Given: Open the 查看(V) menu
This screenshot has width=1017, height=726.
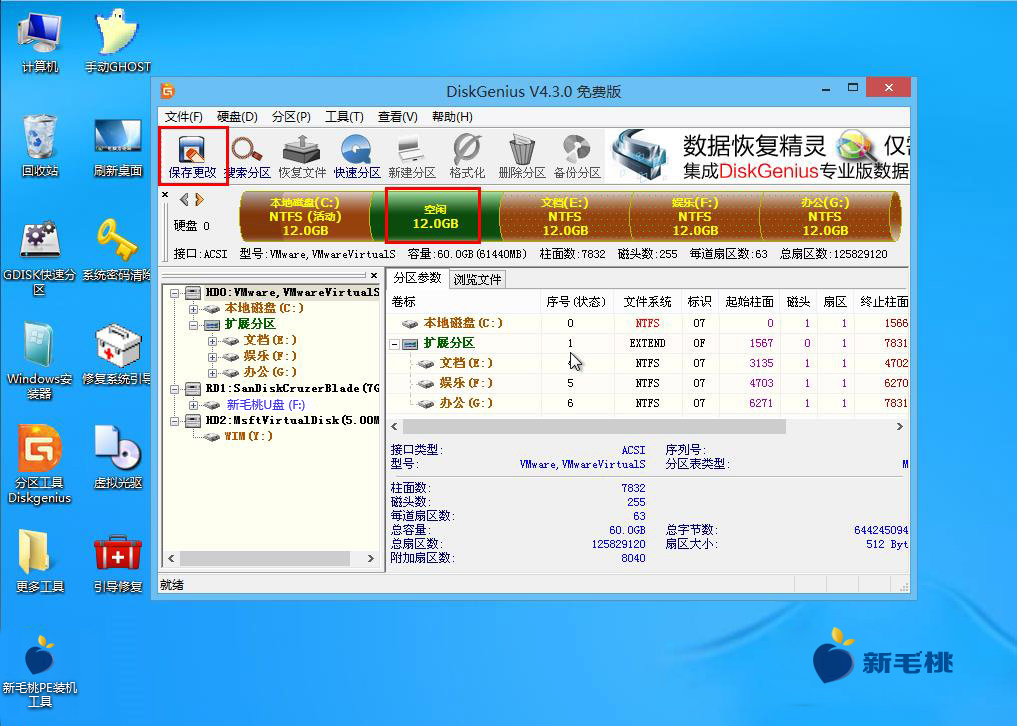Looking at the screenshot, I should coord(398,117).
